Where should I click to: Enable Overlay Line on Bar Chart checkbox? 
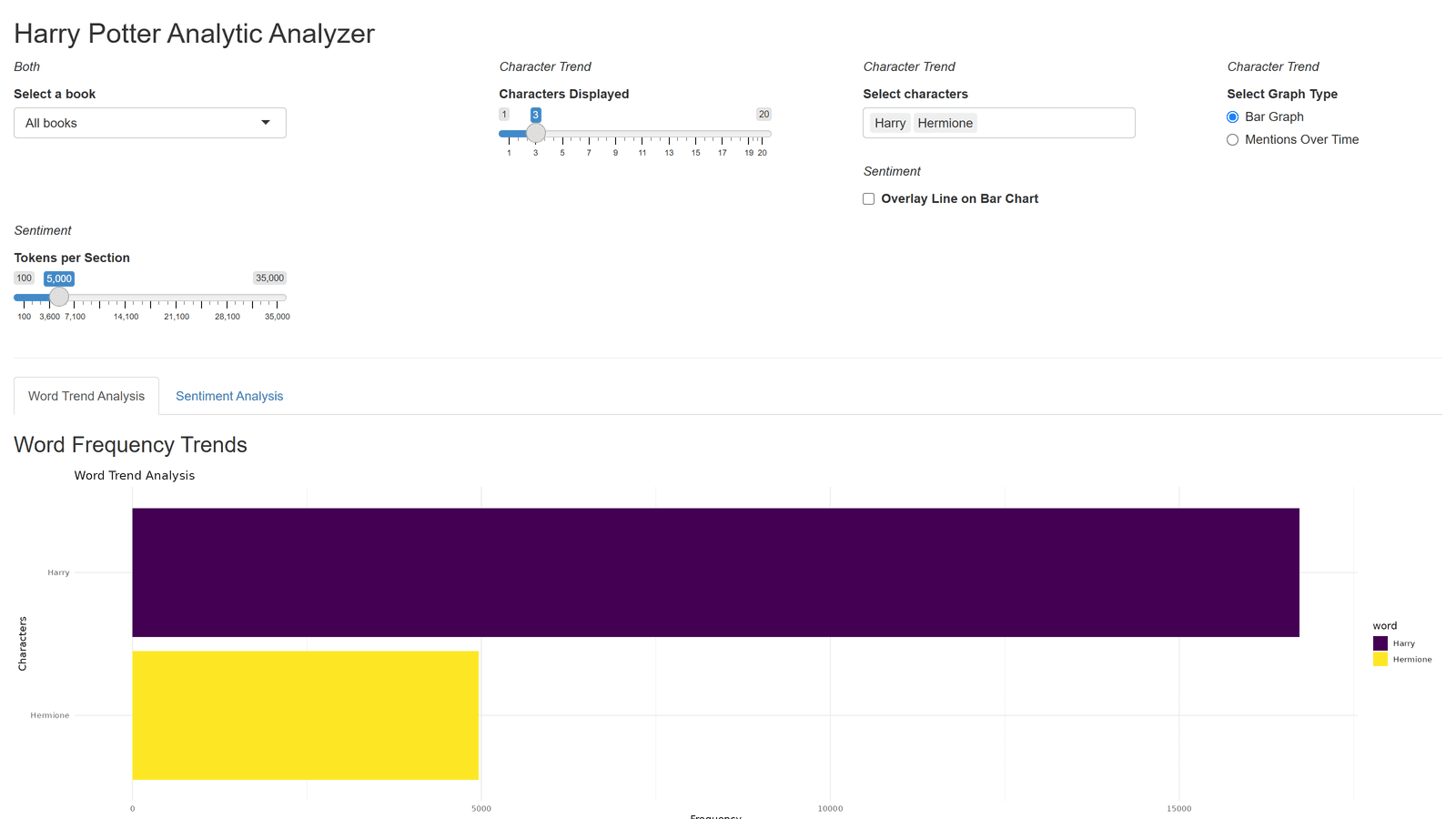click(x=868, y=198)
